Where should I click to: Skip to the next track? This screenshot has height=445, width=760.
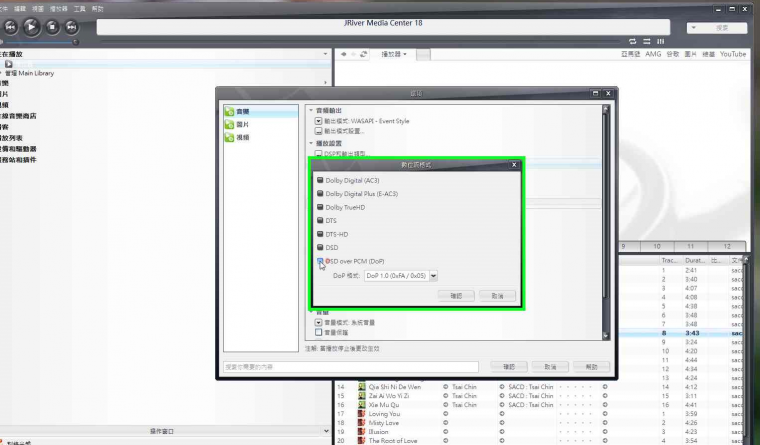pos(72,27)
